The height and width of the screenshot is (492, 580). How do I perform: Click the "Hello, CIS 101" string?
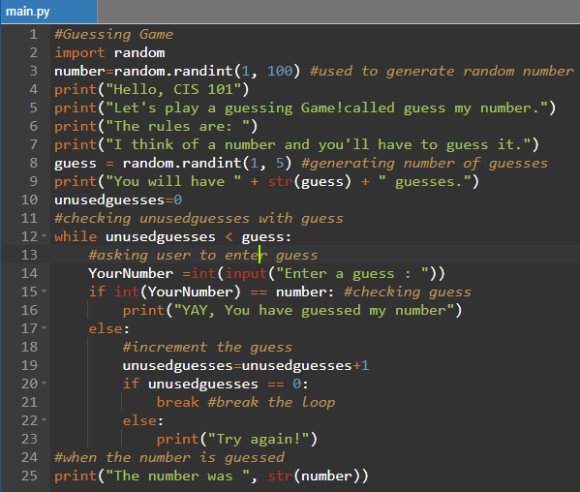click(173, 90)
